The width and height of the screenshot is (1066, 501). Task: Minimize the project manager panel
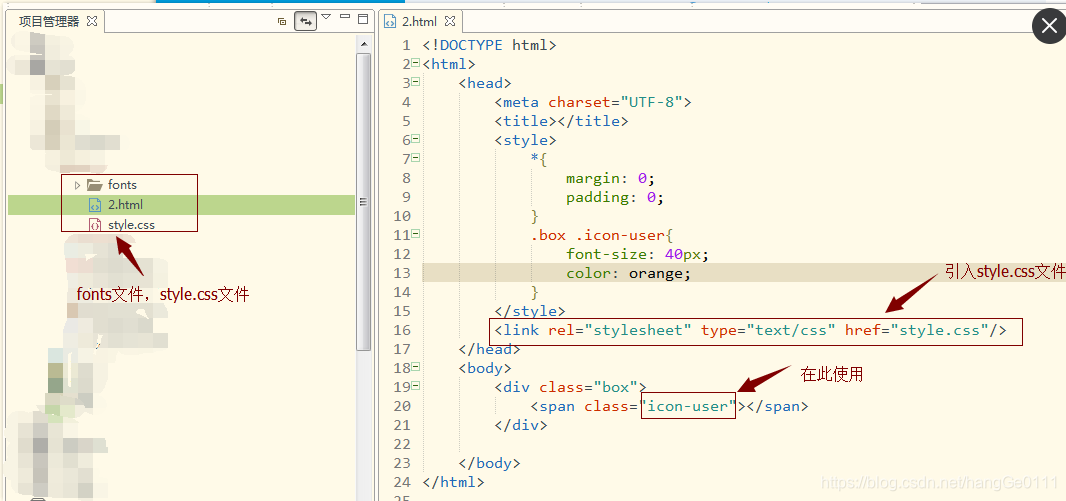(x=345, y=17)
